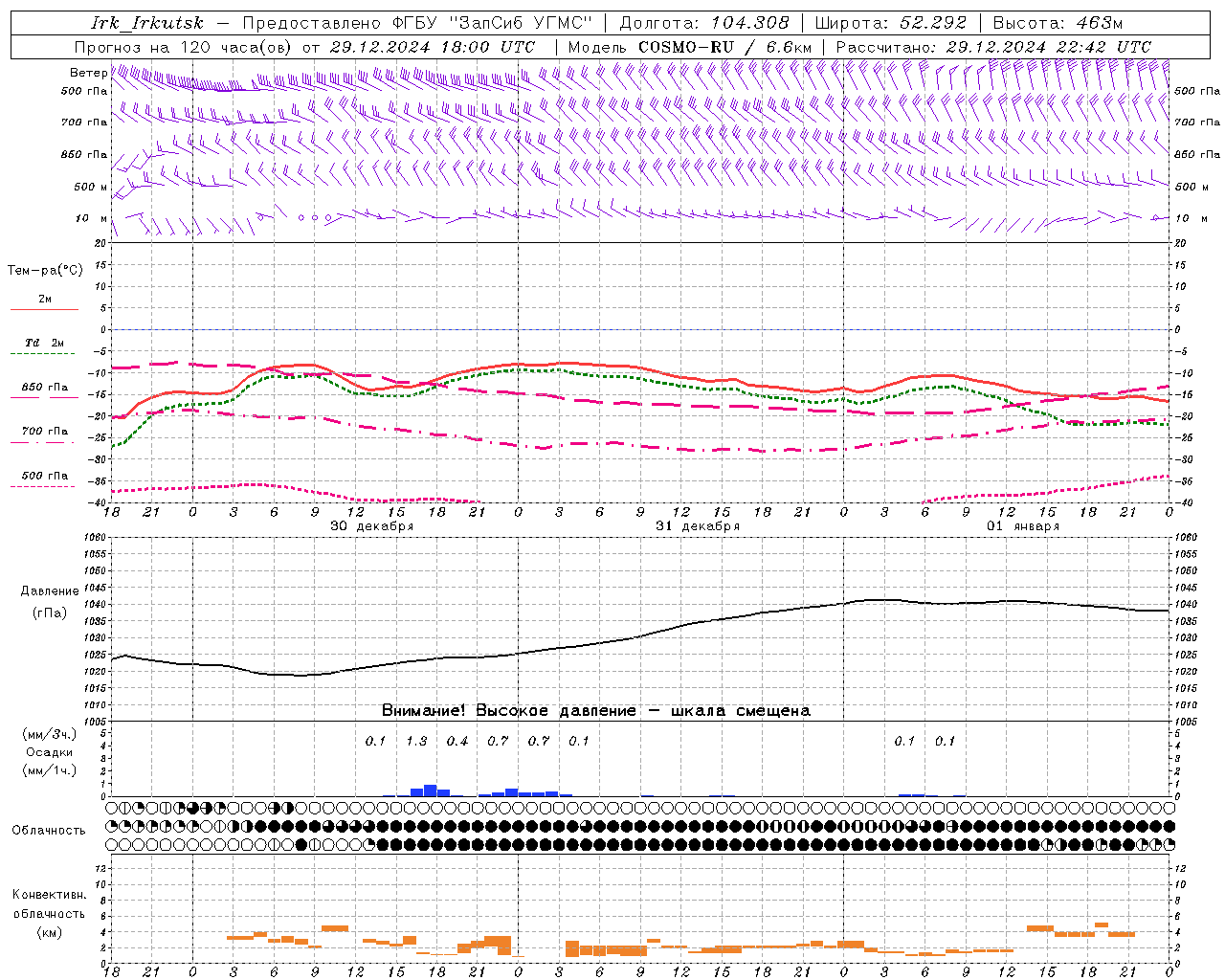Click the 'Td 2м' dew point legend entry
The image size is (1225, 980).
44,343
